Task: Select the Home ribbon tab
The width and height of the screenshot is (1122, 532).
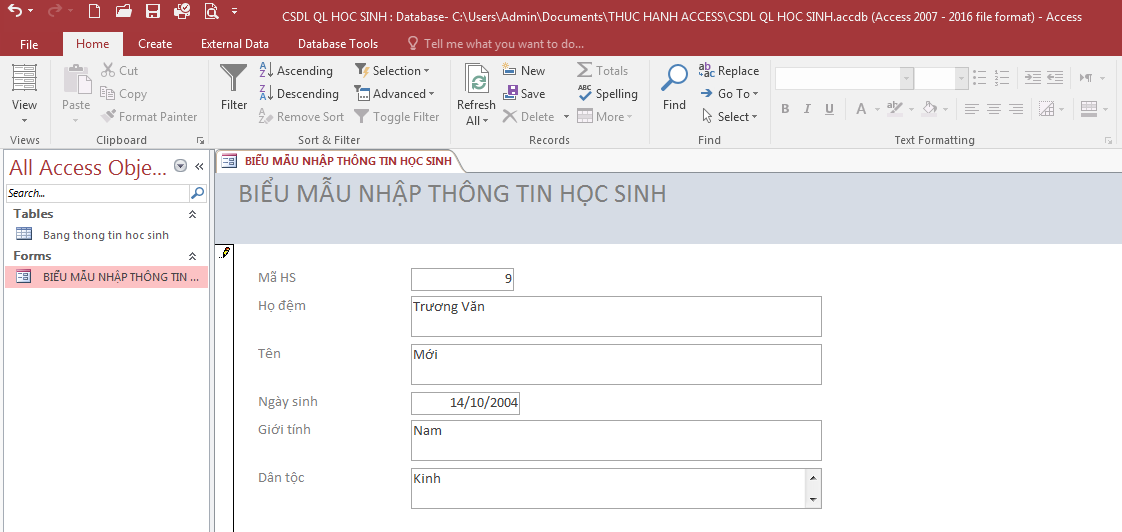Action: [x=92, y=44]
